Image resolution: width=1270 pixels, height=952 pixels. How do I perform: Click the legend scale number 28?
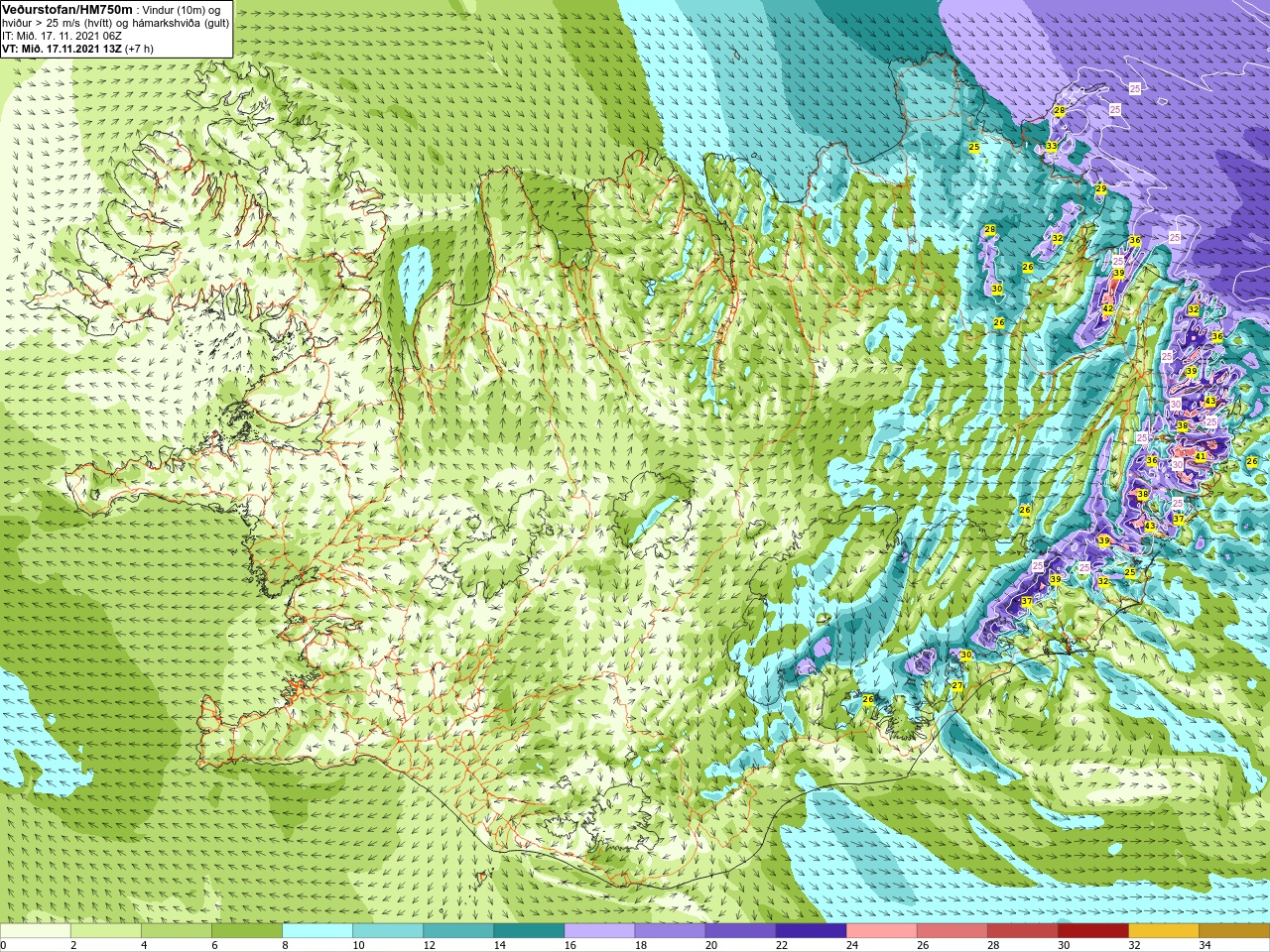point(993,945)
